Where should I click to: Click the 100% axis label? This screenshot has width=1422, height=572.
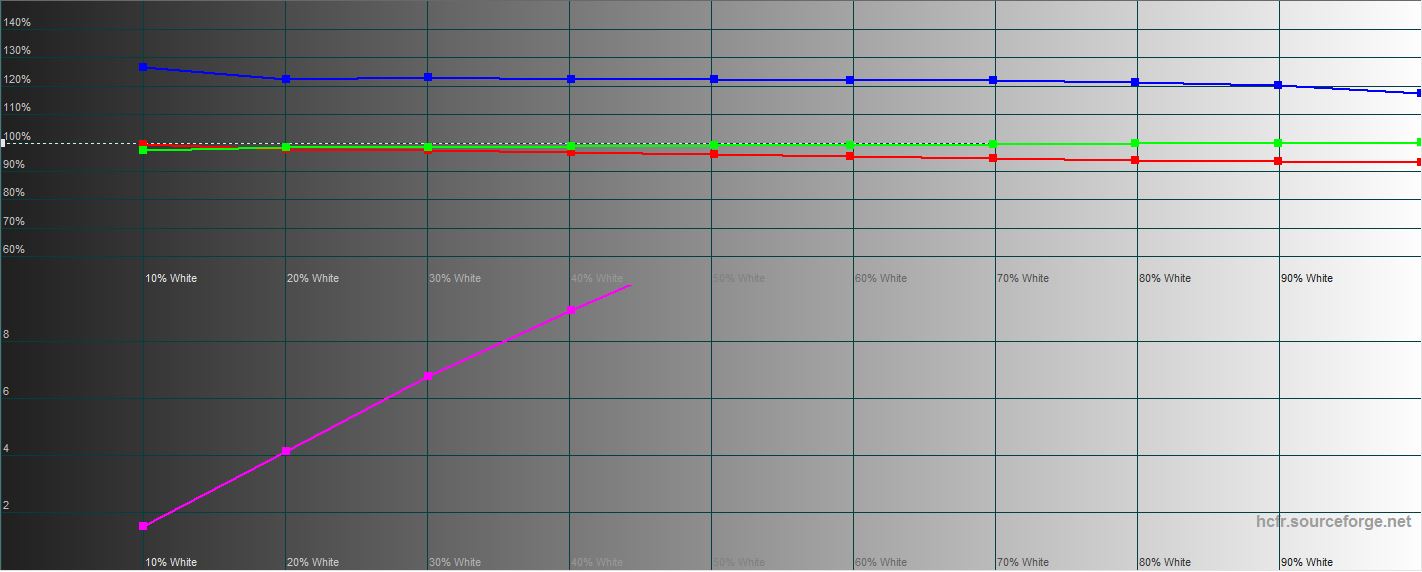pos(17,136)
